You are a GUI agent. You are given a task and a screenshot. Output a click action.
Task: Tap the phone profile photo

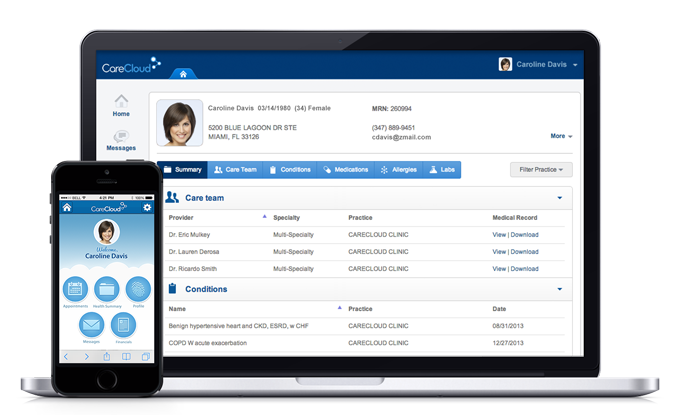[x=107, y=232]
